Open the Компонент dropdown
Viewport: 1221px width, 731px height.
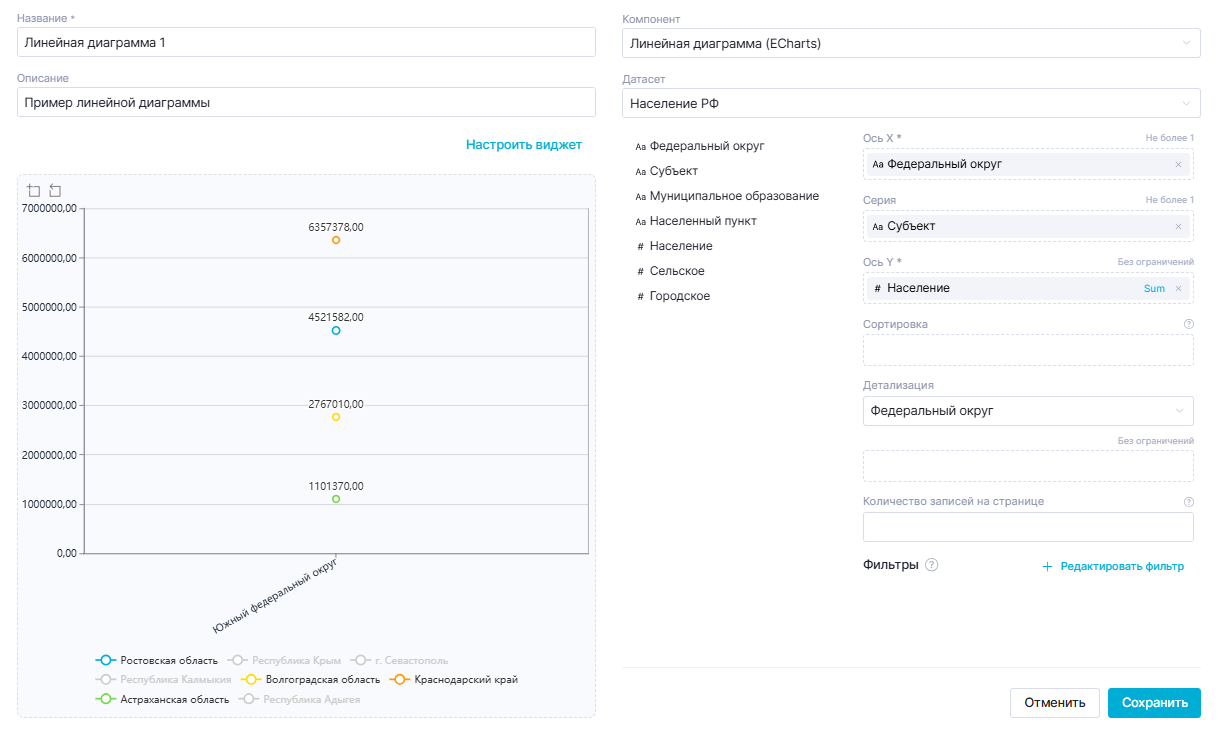pos(911,43)
